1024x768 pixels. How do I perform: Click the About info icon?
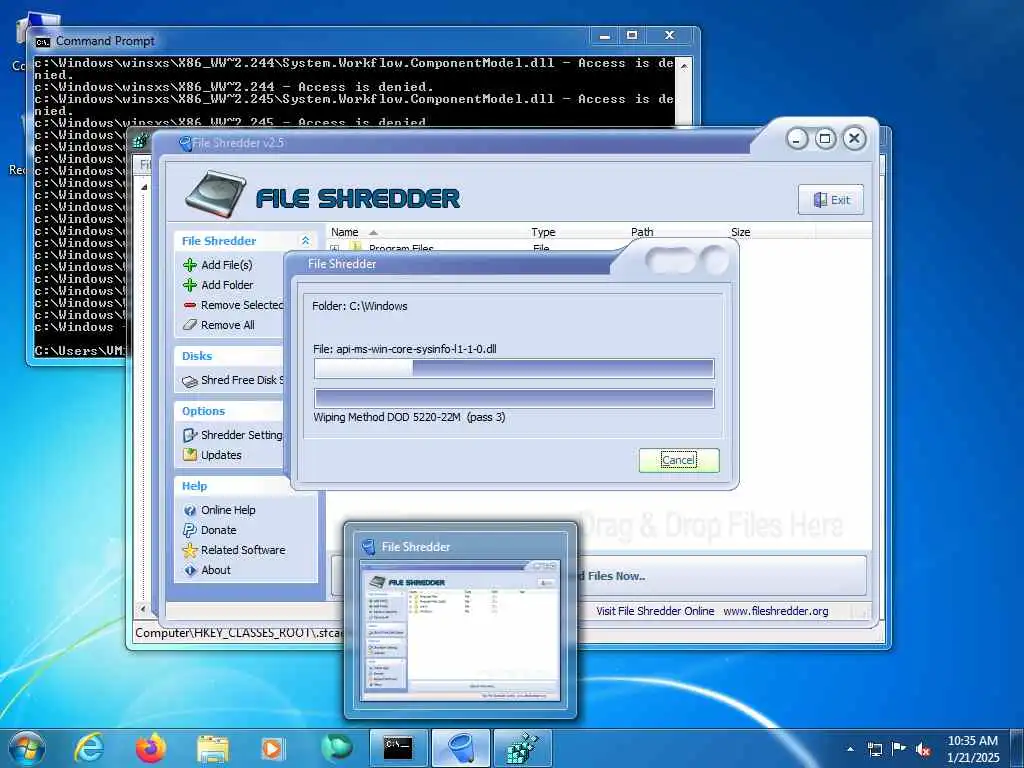(x=189, y=571)
